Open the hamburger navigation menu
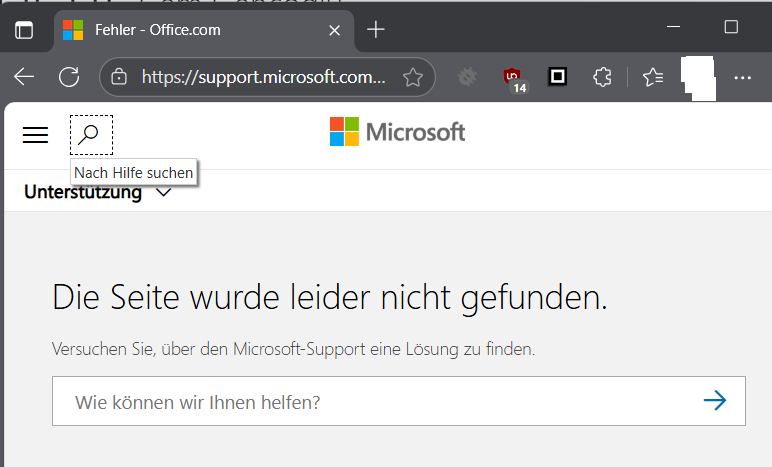The height and width of the screenshot is (467, 772). 35,135
